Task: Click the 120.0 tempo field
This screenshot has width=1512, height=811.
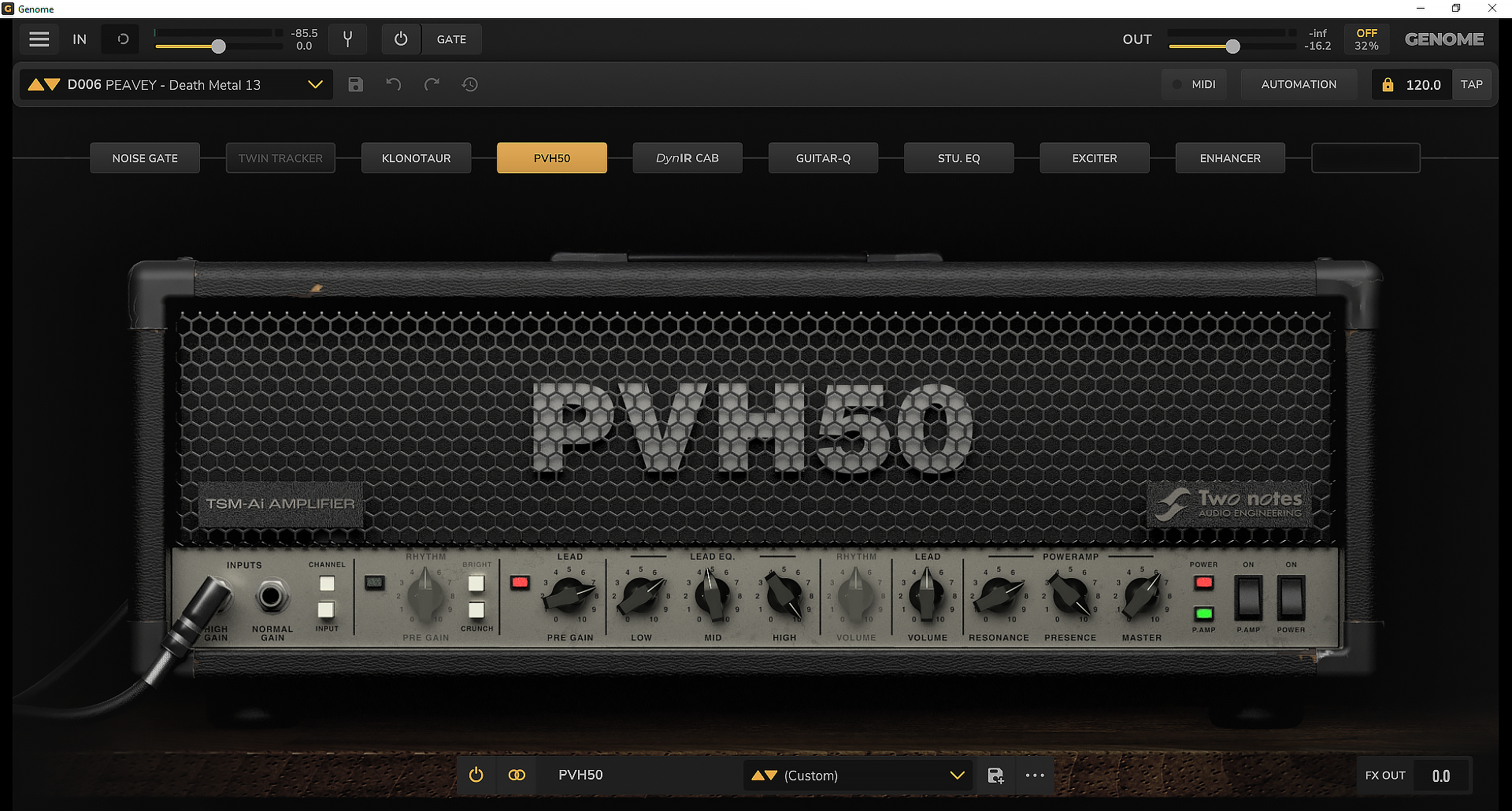Action: (1423, 84)
